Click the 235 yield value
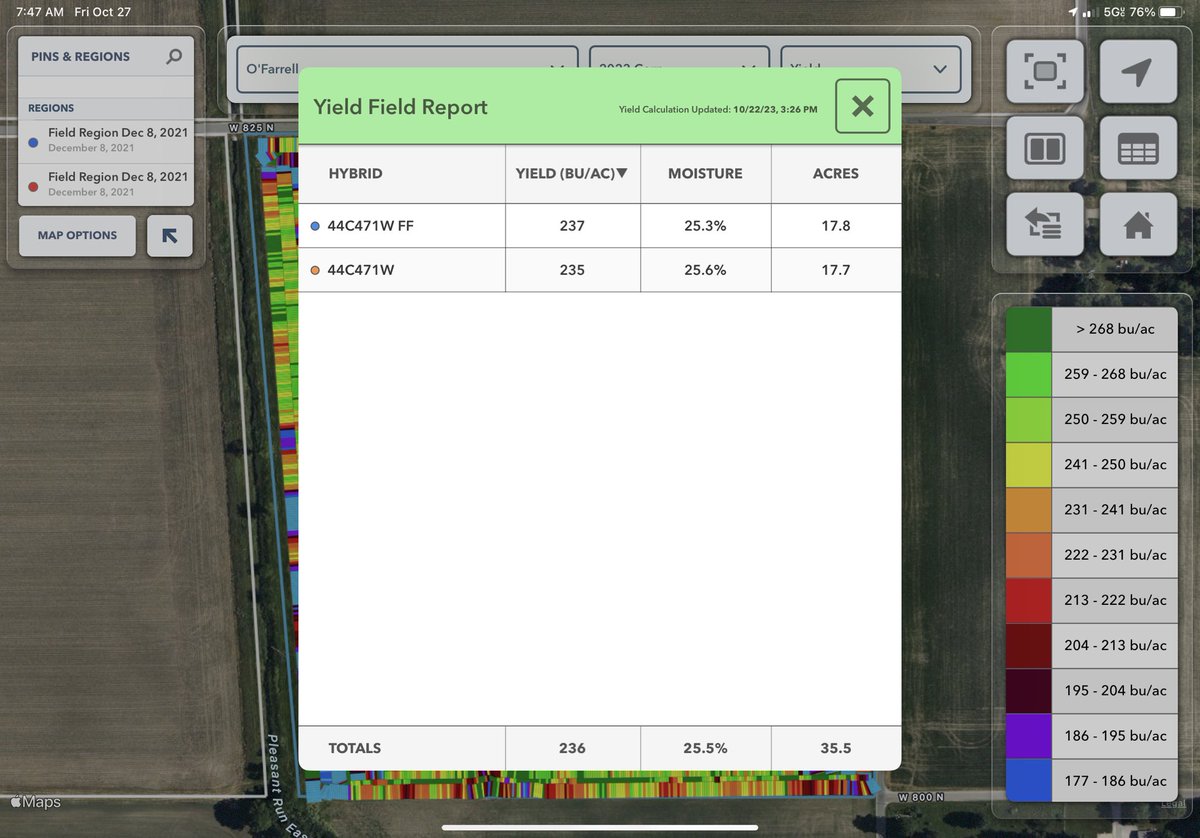The image size is (1200, 838). pos(572,270)
